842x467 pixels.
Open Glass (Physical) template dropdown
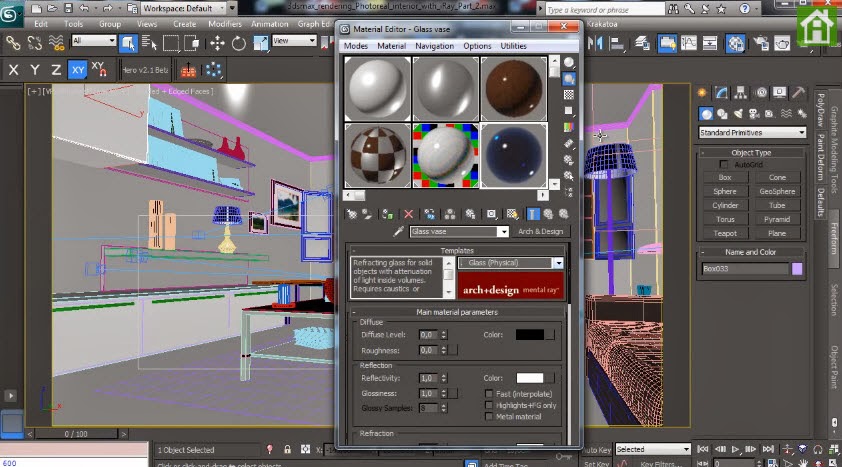point(510,263)
